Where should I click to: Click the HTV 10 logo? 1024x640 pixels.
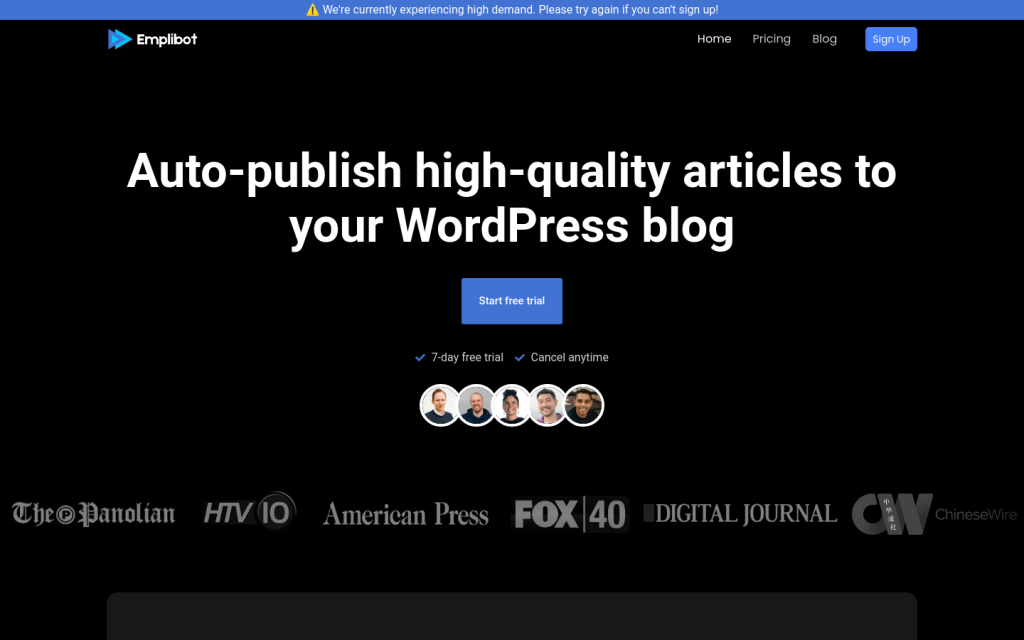[x=249, y=512]
